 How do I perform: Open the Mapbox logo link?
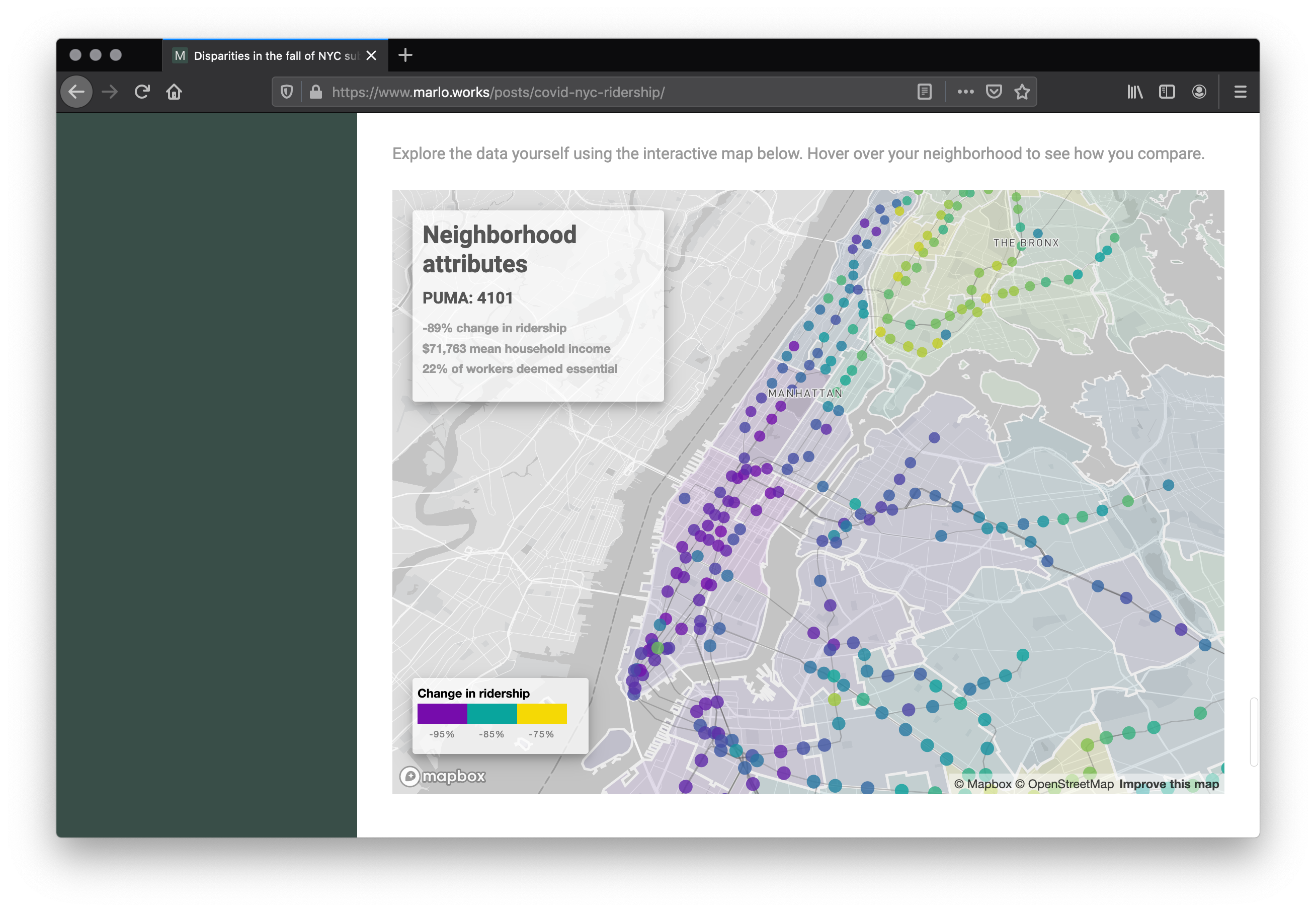pos(442,776)
